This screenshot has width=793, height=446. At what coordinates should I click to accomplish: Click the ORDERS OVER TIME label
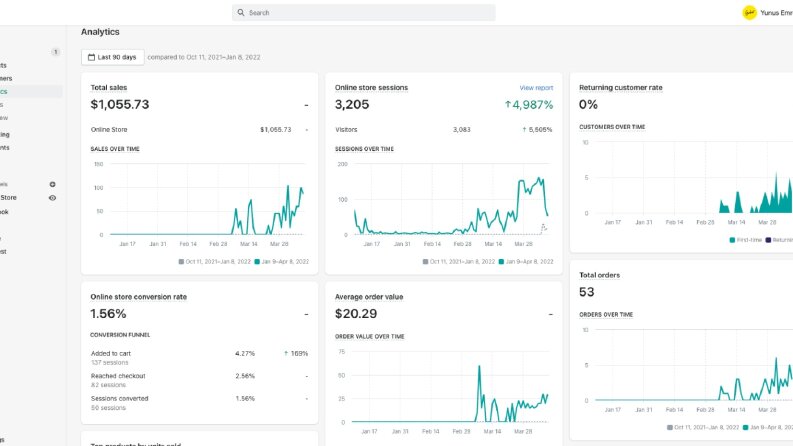[x=606, y=315]
